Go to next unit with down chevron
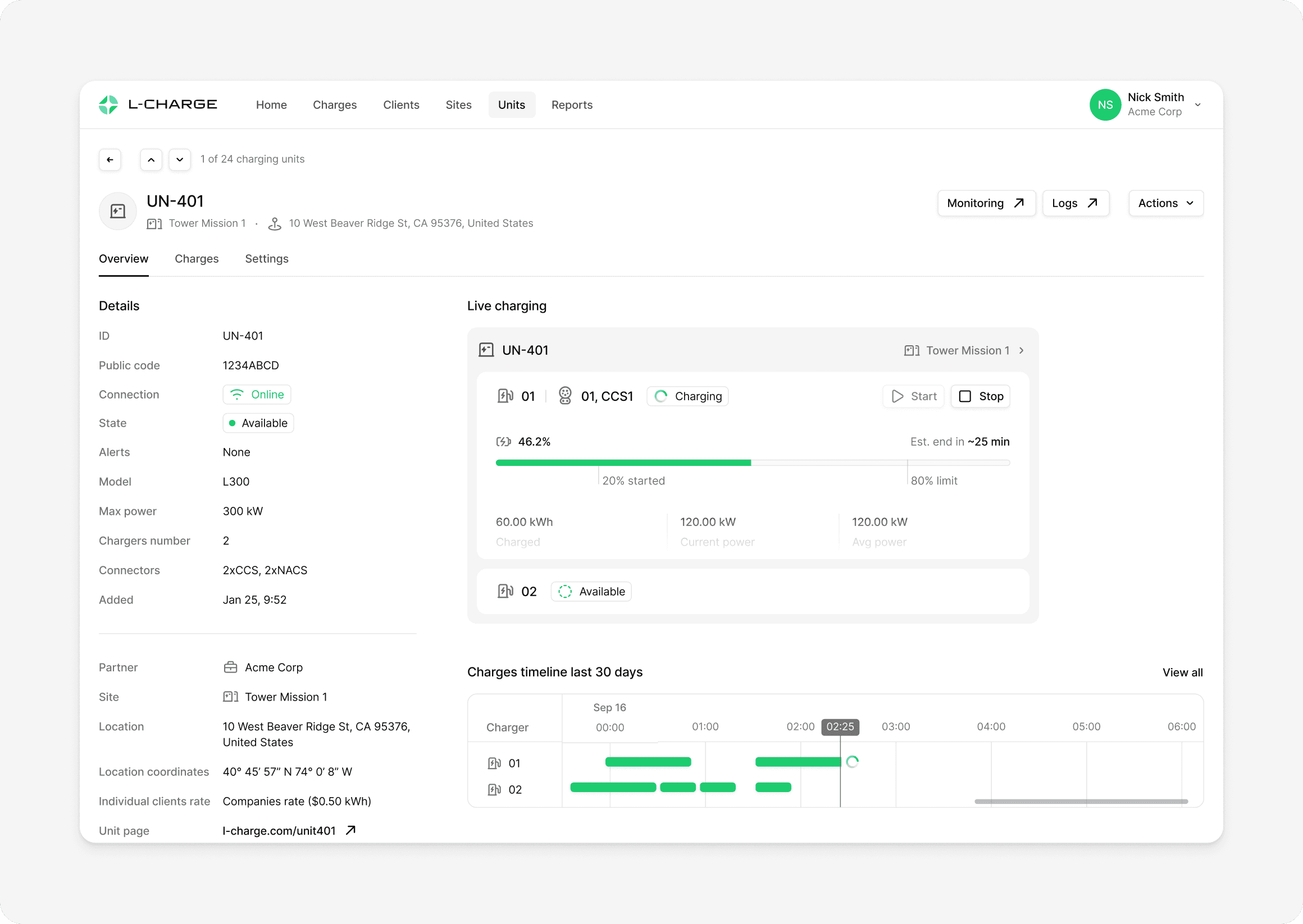Viewport: 1303px width, 924px height. click(x=180, y=159)
